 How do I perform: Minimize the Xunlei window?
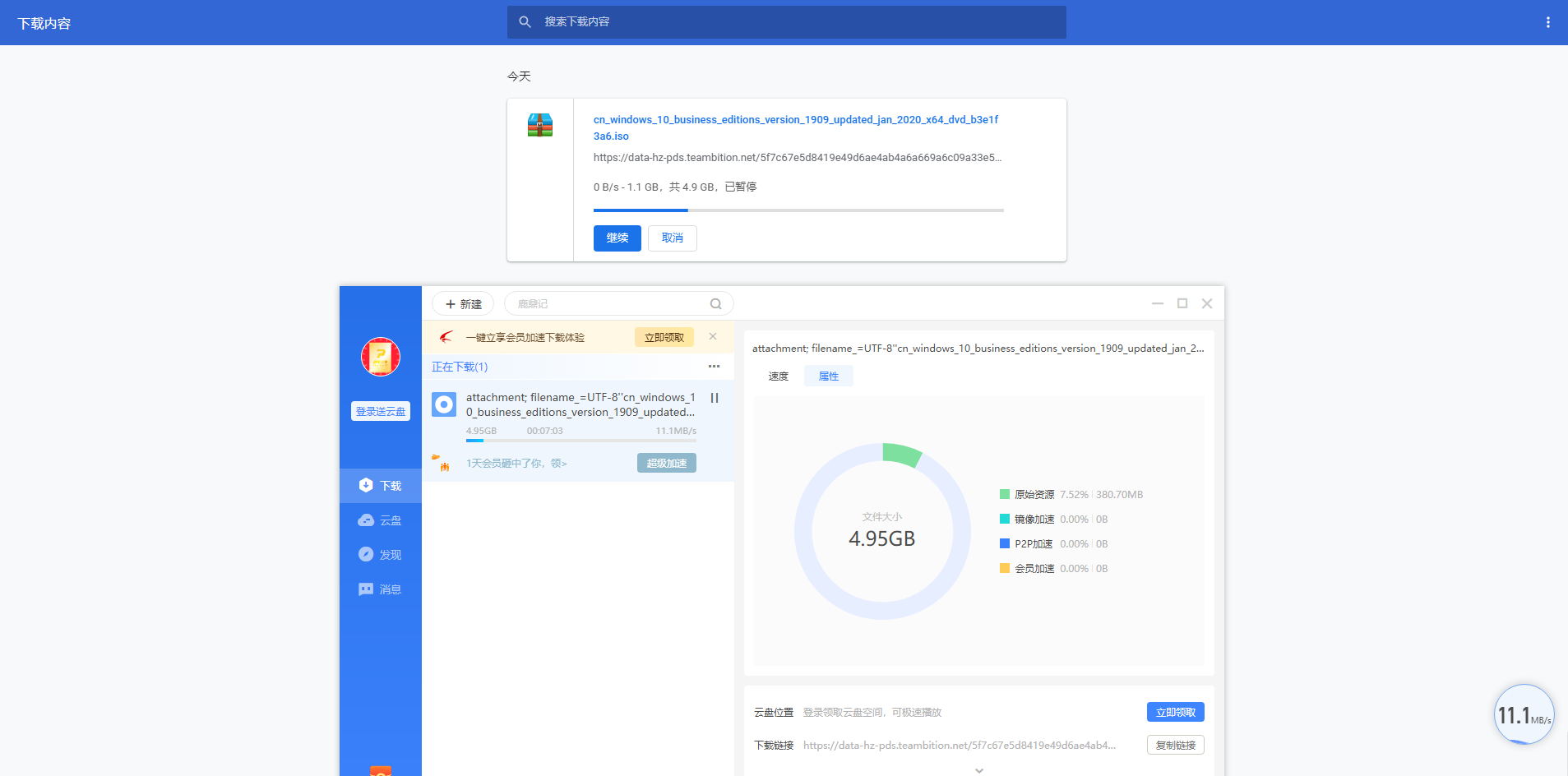1158,303
